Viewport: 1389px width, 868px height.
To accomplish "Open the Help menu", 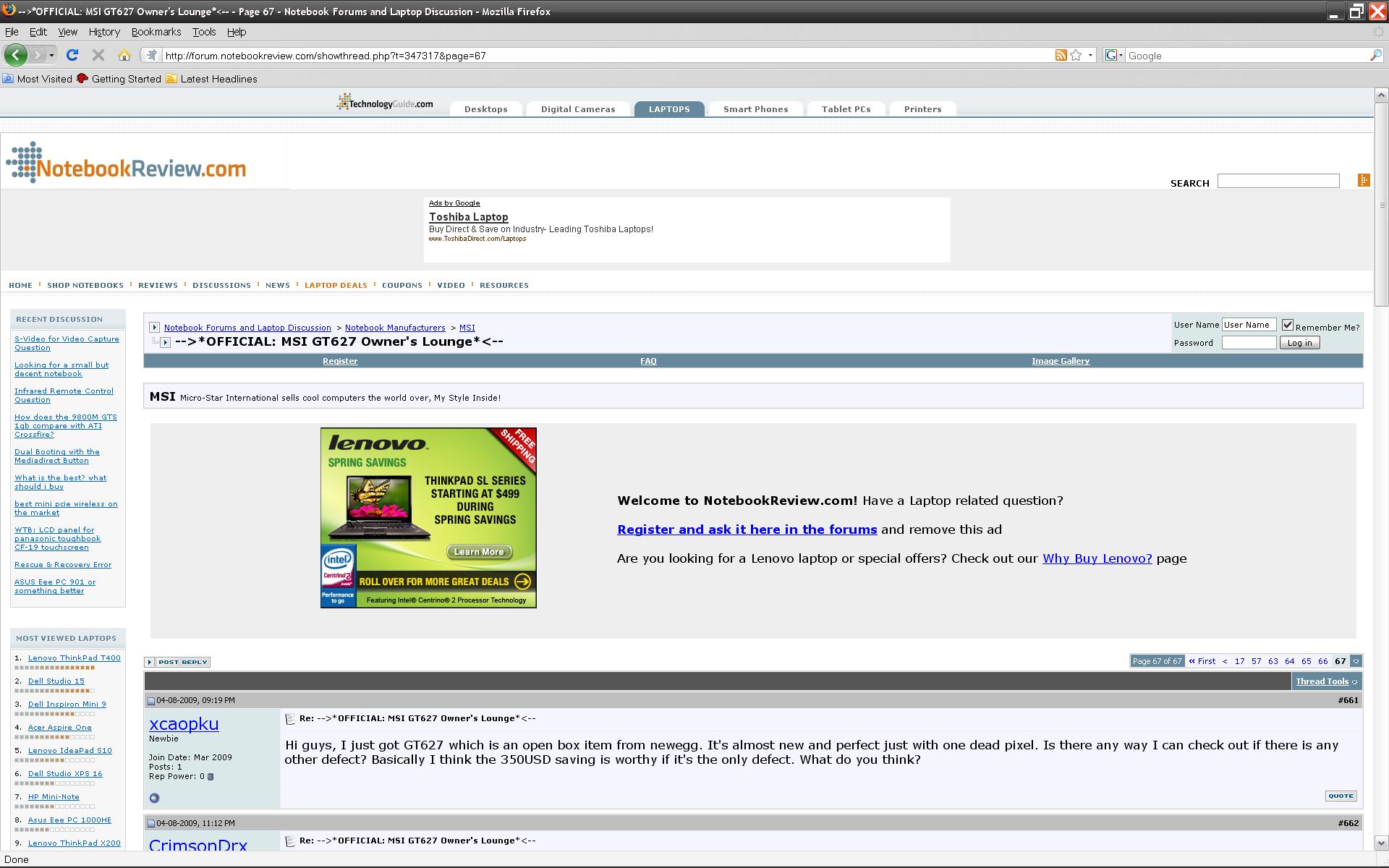I will (x=237, y=32).
